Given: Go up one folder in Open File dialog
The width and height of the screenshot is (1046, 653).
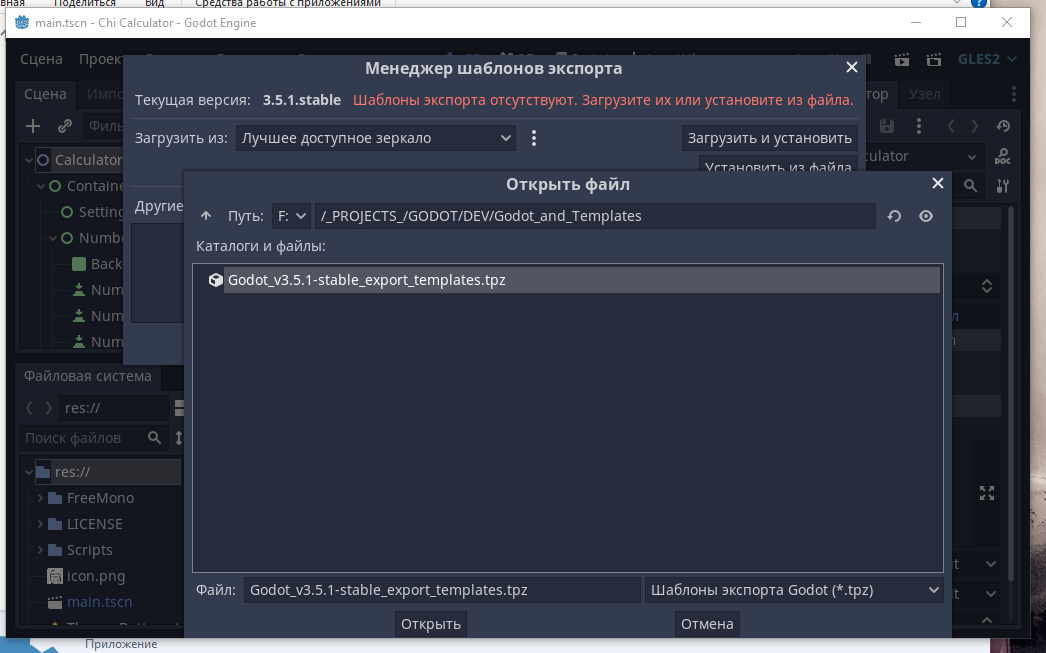Looking at the screenshot, I should coord(206,216).
